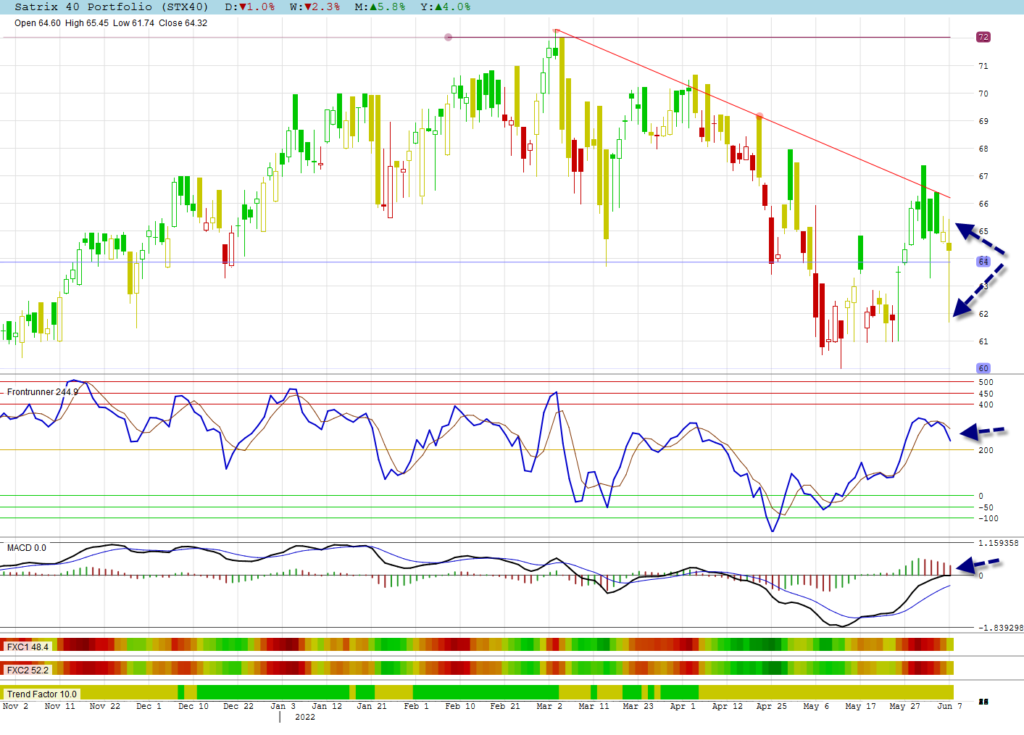This screenshot has height=735, width=1024.
Task: Click the 66 price axis label
Action: click(983, 204)
